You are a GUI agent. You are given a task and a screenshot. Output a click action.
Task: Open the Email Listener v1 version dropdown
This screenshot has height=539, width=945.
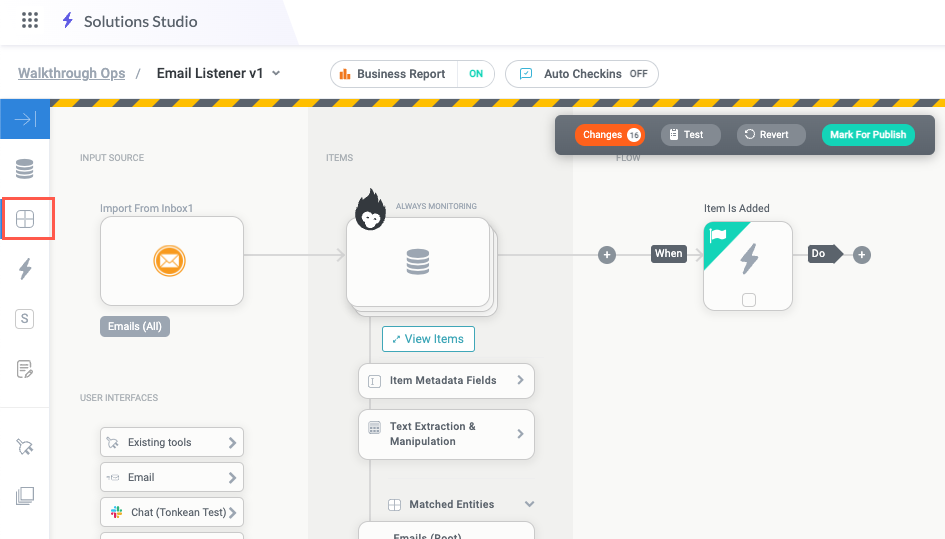pos(276,73)
